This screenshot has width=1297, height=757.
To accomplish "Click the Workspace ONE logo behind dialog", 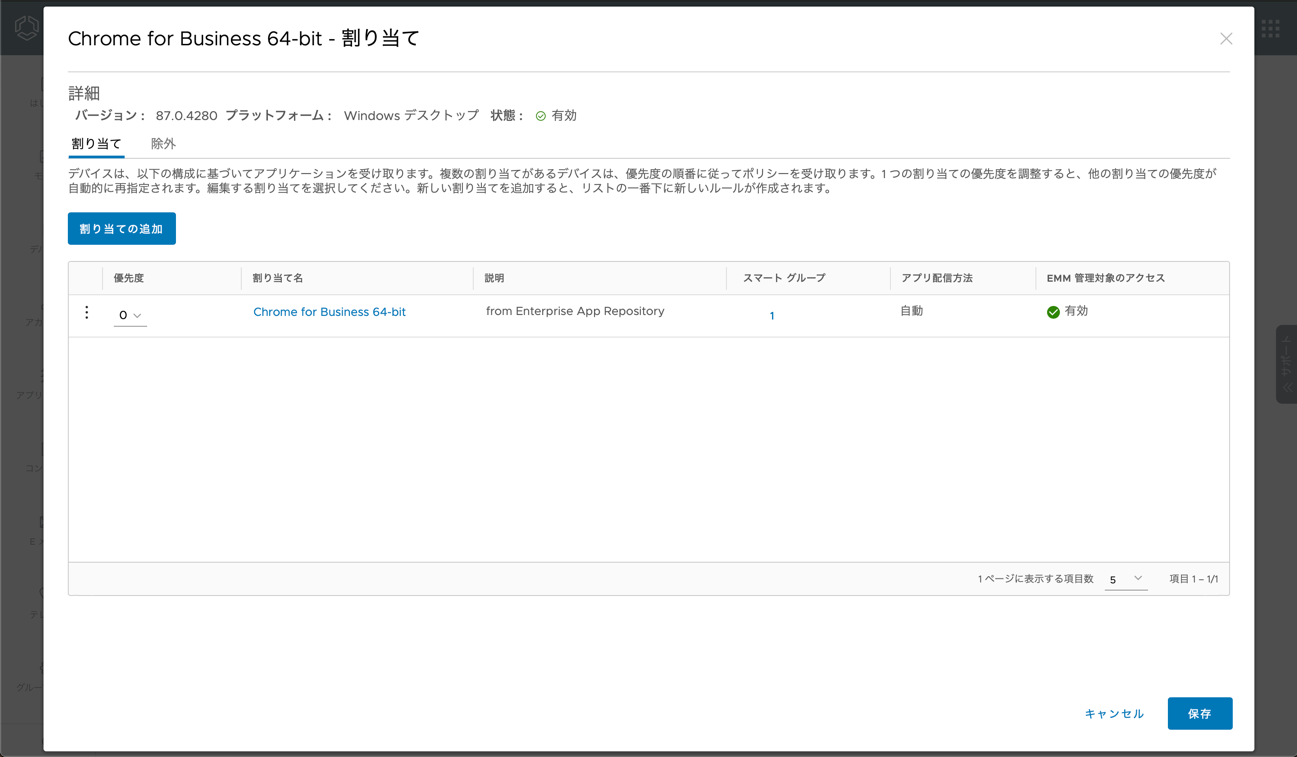I will [27, 28].
